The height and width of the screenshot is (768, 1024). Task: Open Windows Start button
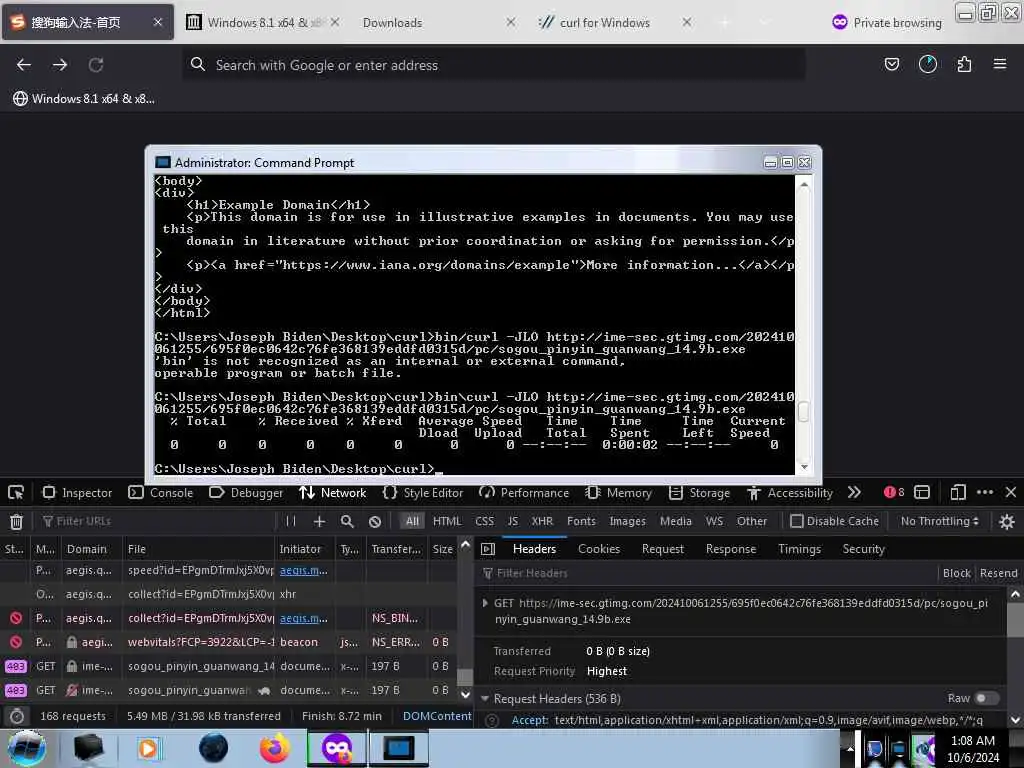tap(27, 748)
